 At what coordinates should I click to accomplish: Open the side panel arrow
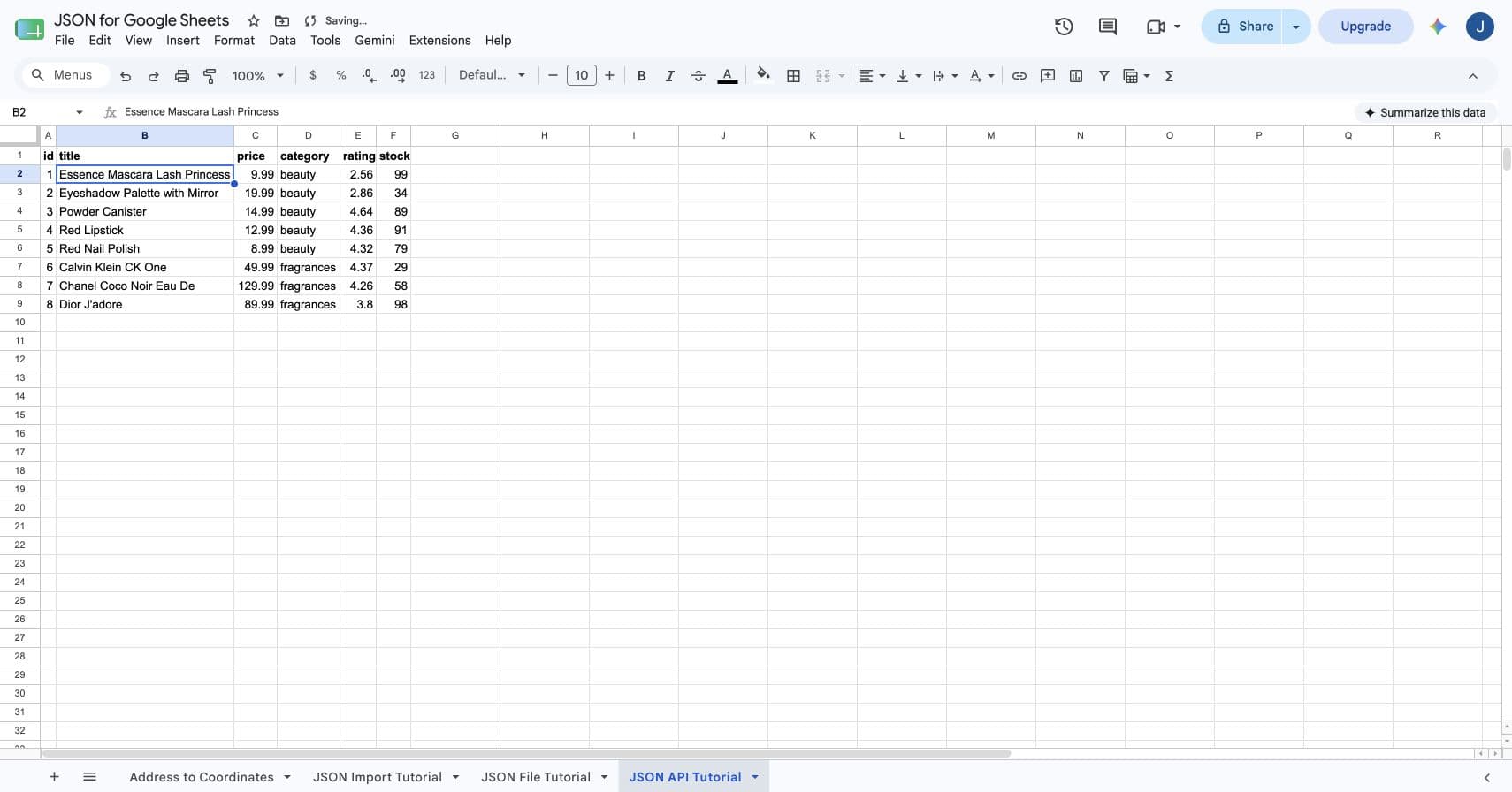(x=1487, y=778)
